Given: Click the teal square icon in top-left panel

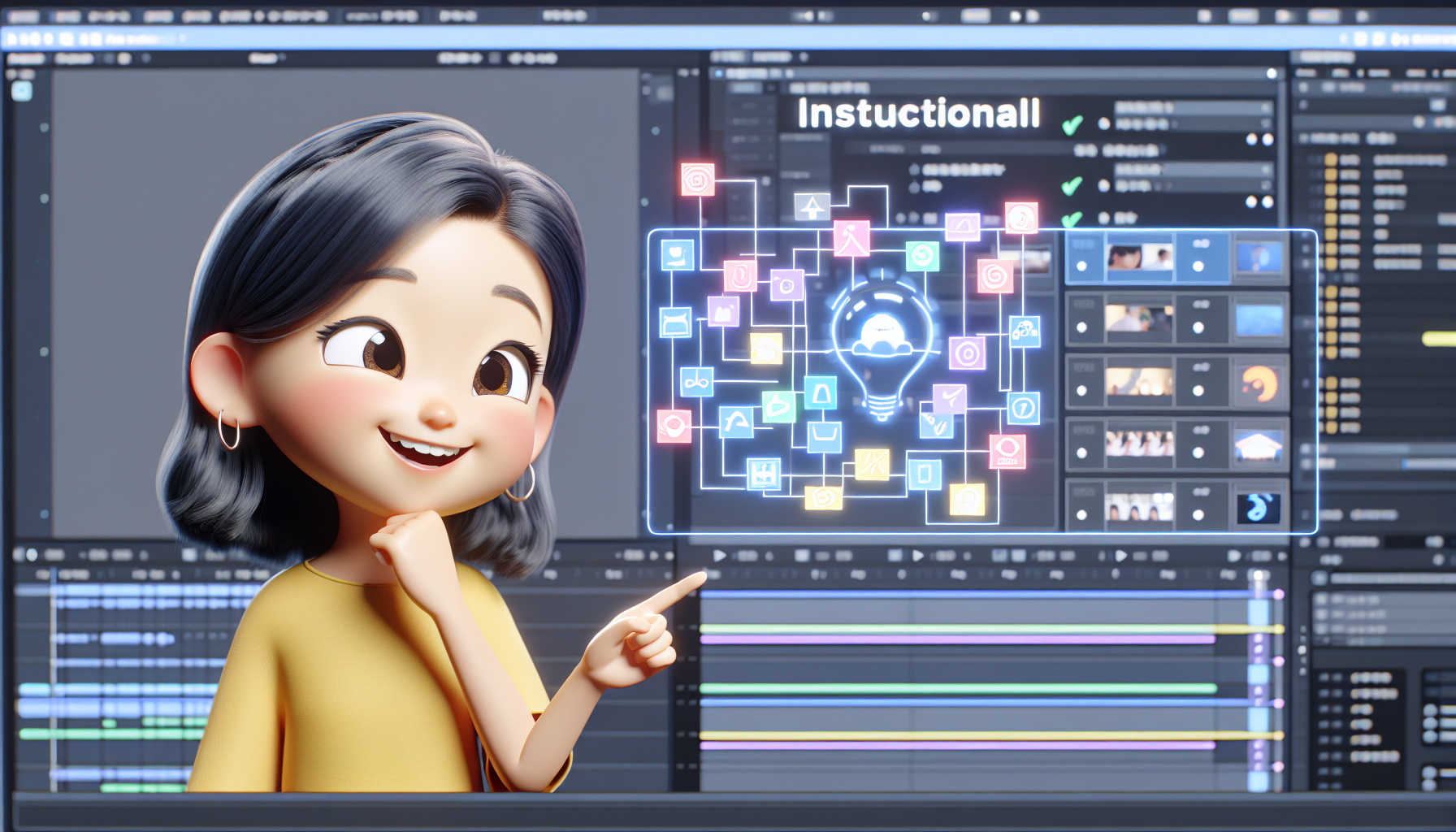Looking at the screenshot, I should pyautogui.click(x=22, y=91).
